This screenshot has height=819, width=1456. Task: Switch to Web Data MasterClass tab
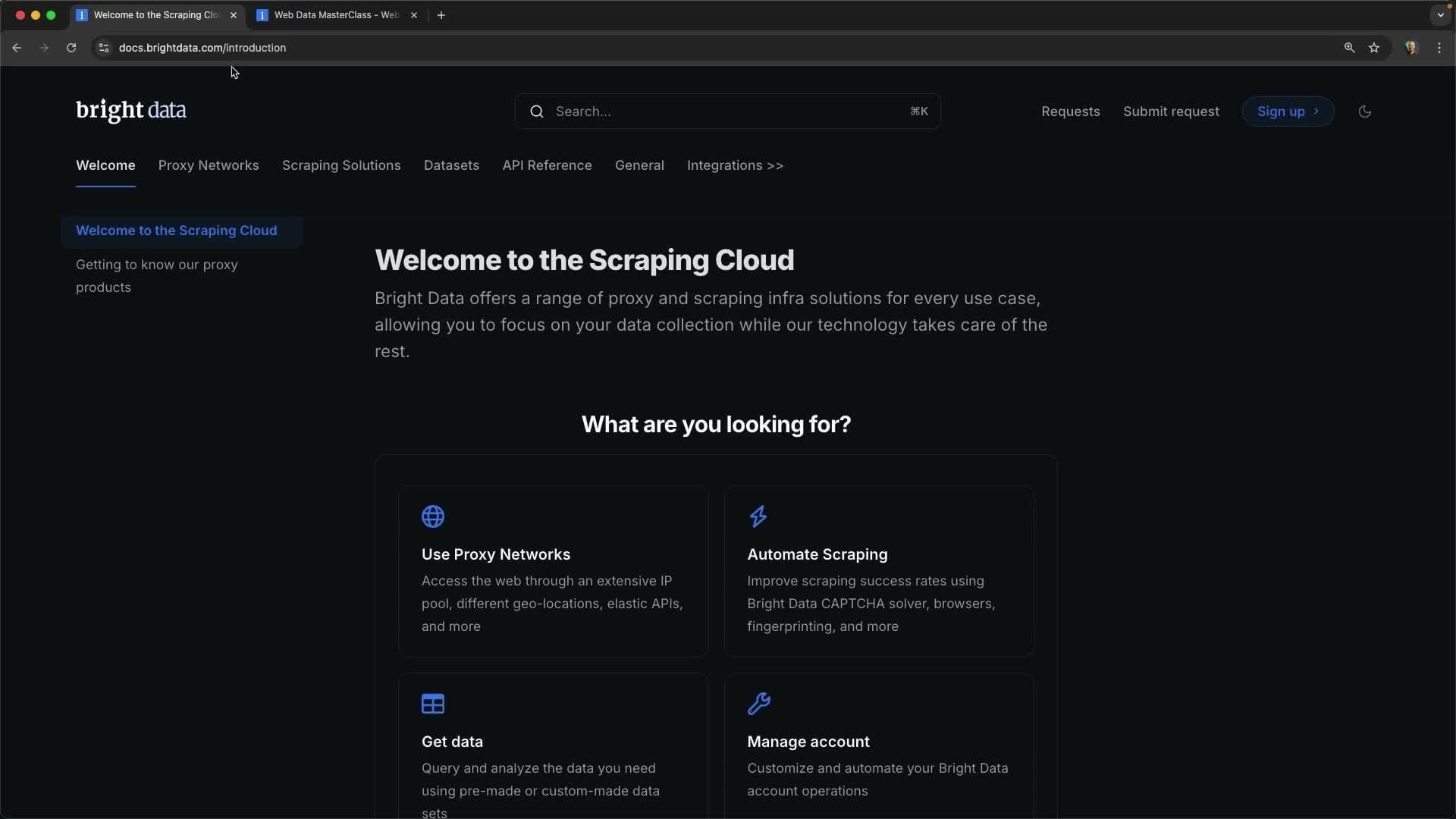[337, 15]
